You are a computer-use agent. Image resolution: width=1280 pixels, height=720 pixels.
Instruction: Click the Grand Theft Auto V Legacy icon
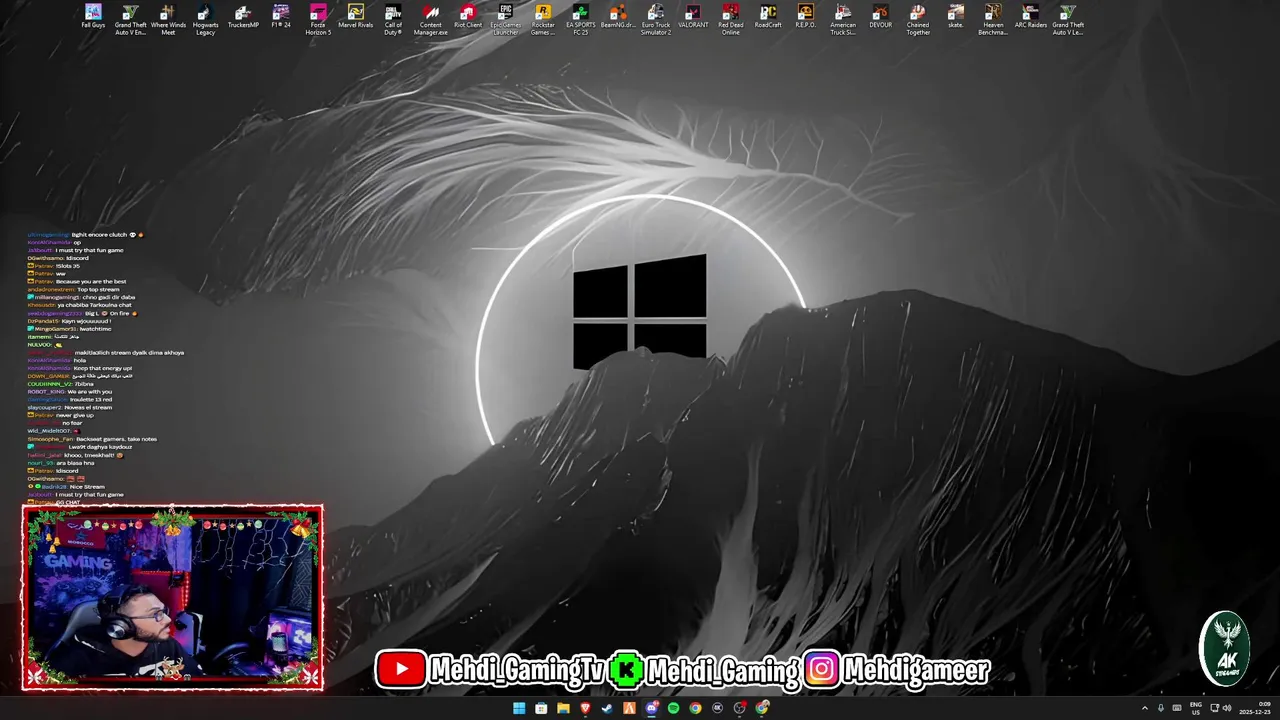coord(1068,20)
